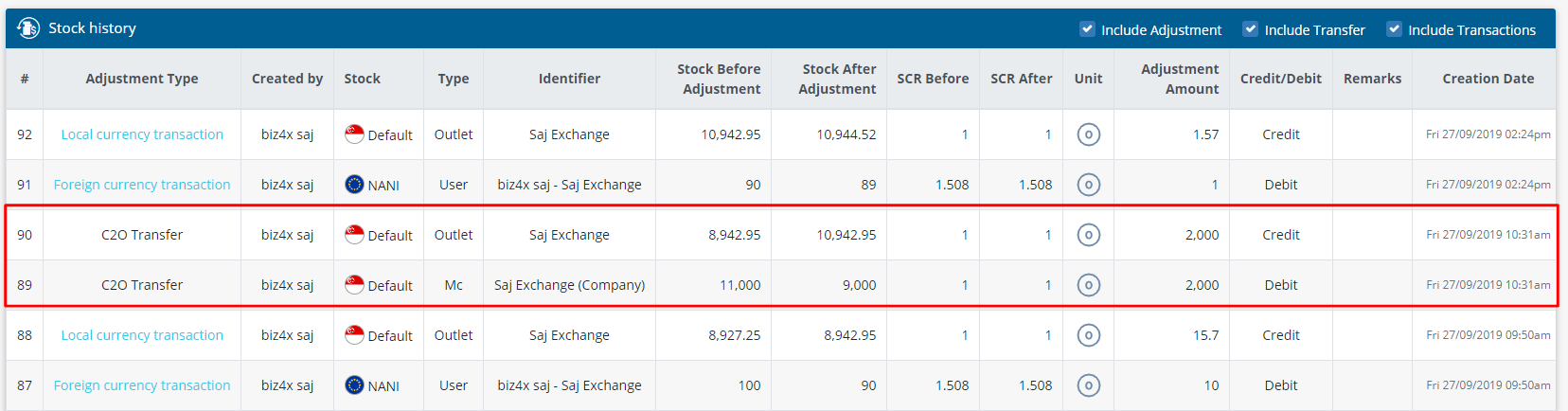The width and height of the screenshot is (1568, 411).
Task: Open Foreign currency transaction link in row 91
Action: pos(142,185)
